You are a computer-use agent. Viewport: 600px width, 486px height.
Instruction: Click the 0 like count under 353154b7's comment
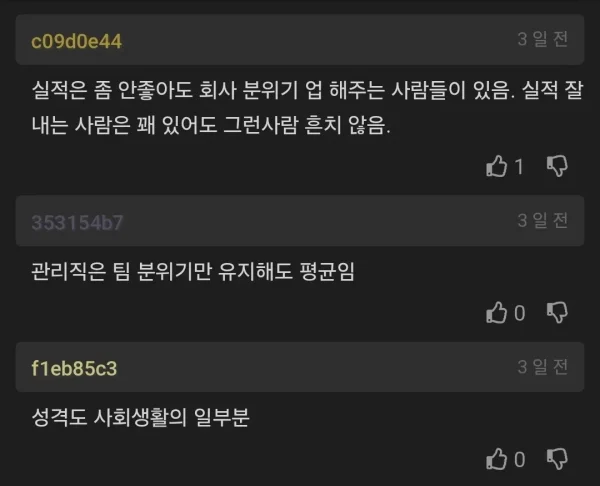tap(520, 313)
